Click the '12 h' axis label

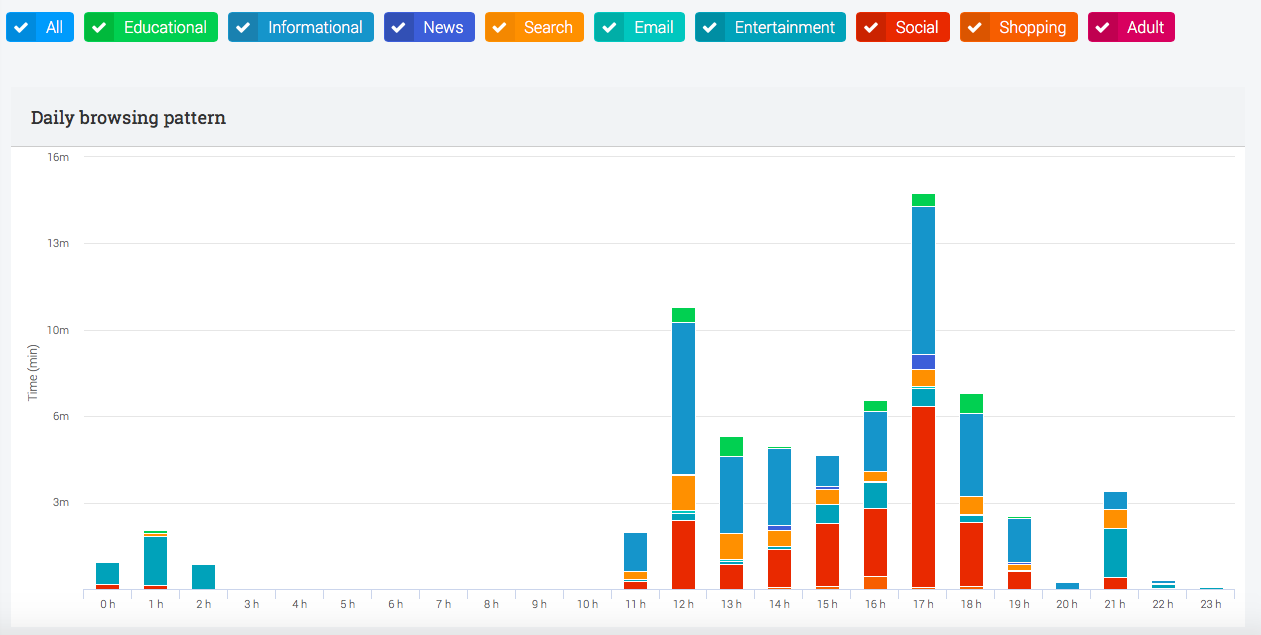(683, 604)
